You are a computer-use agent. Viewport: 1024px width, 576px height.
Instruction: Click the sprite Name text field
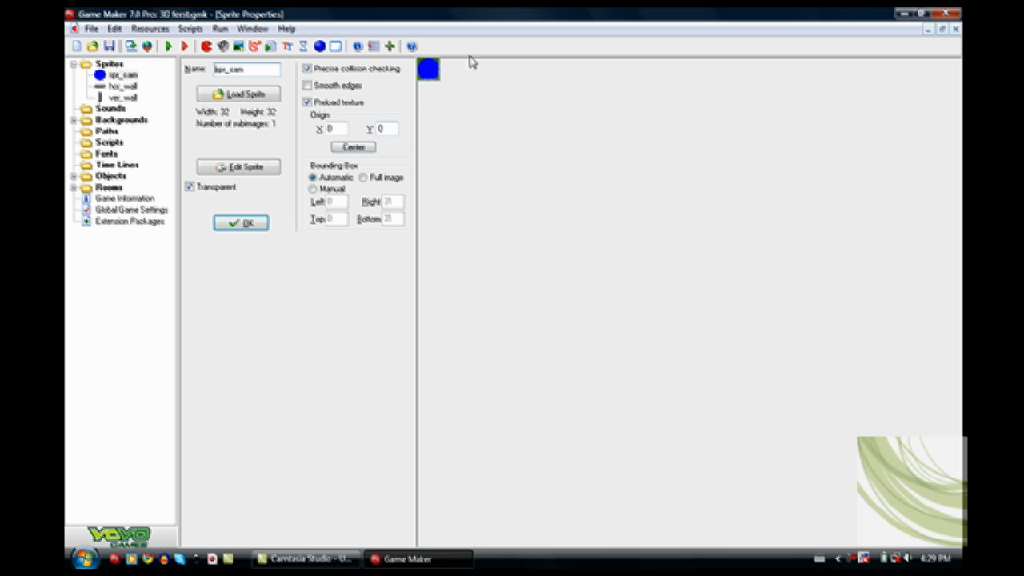click(246, 69)
